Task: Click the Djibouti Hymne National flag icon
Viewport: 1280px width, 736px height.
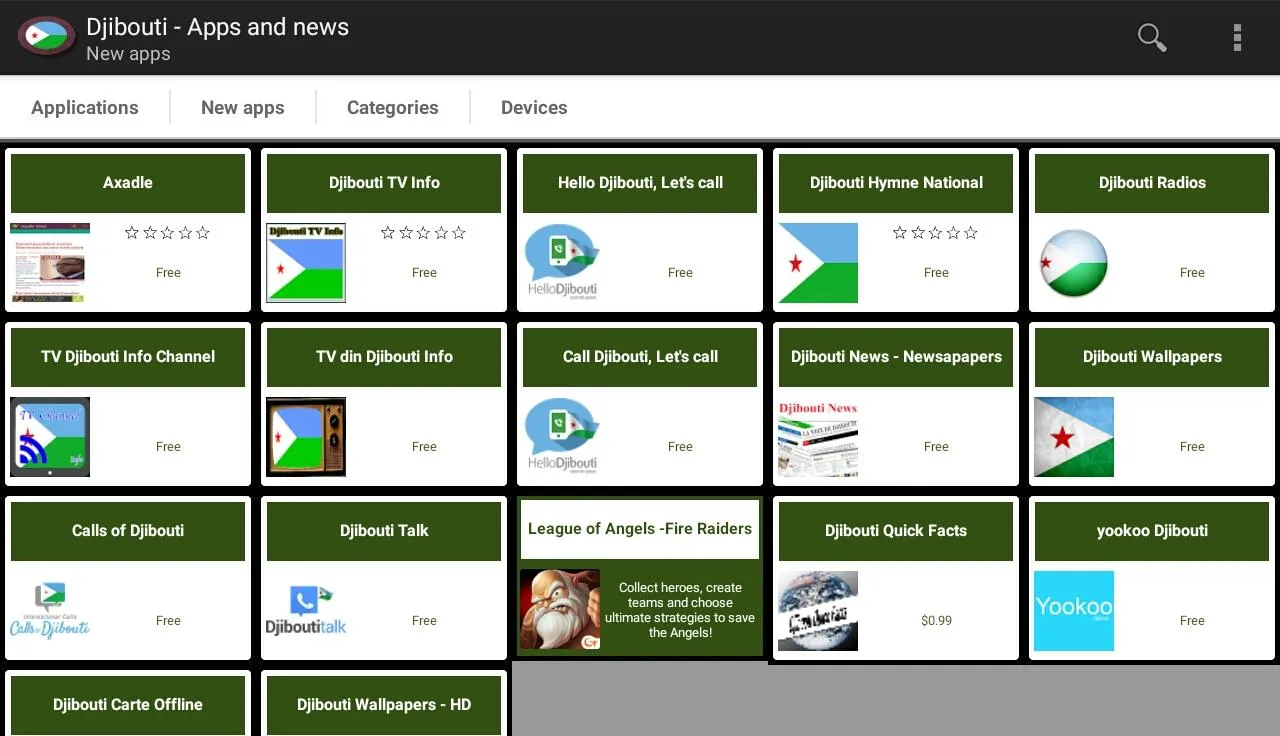Action: [x=818, y=263]
